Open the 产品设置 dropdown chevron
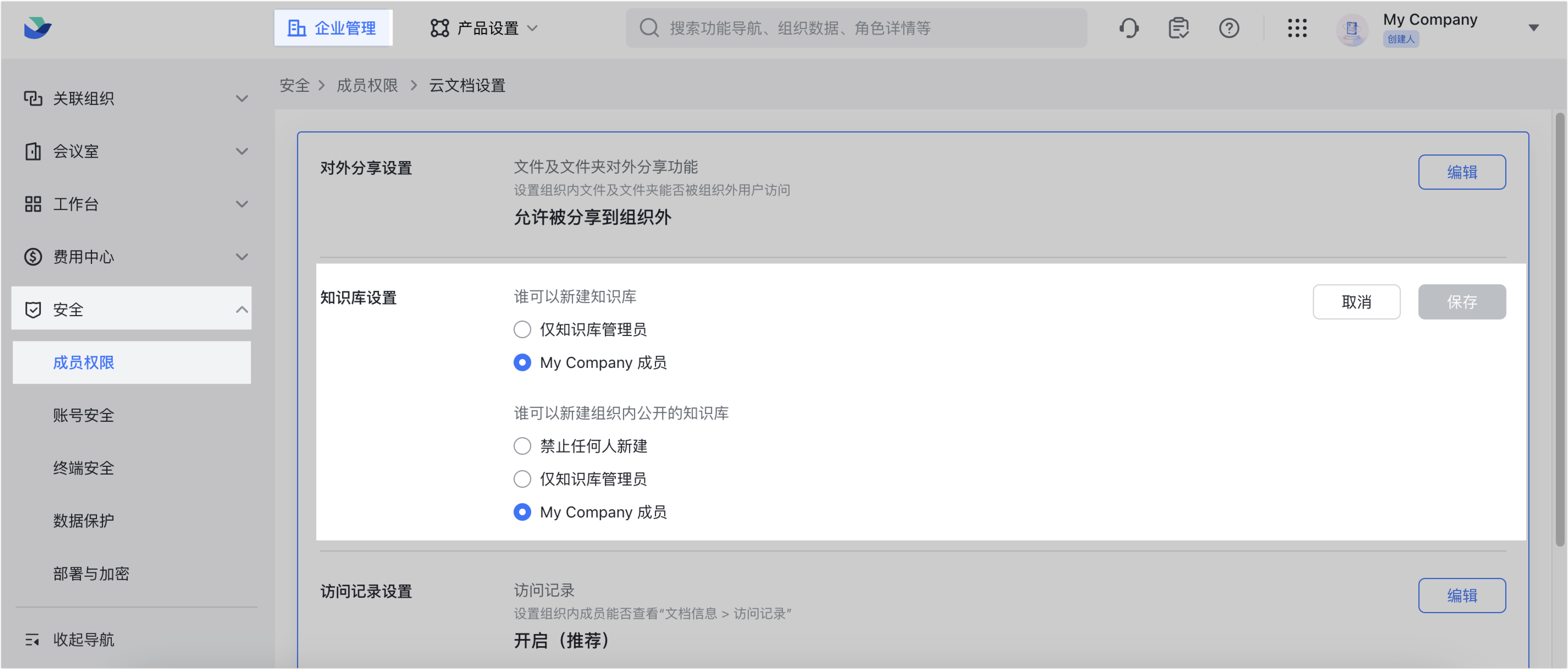1568x669 pixels. point(532,28)
